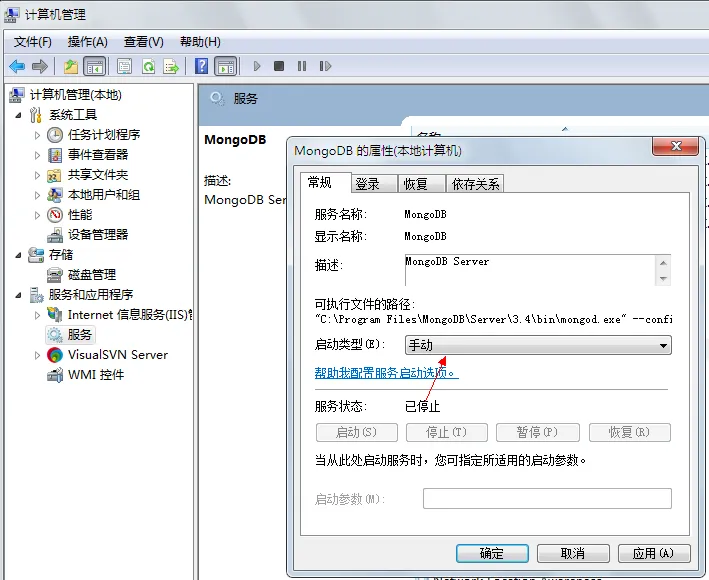Expand the 任务计划程序 node
This screenshot has width=709, height=580.
(x=37, y=135)
